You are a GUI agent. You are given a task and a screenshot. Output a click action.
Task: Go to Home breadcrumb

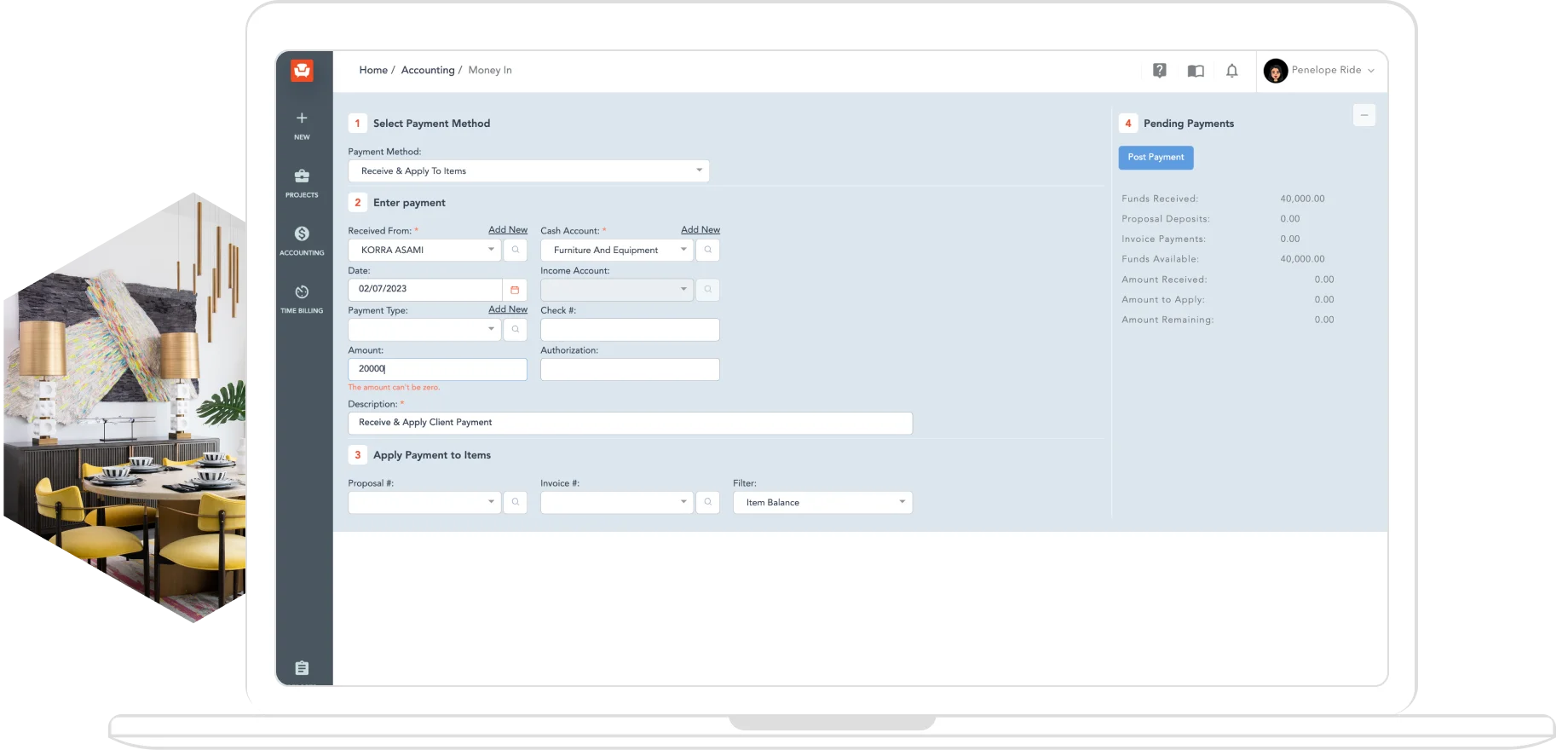point(373,70)
